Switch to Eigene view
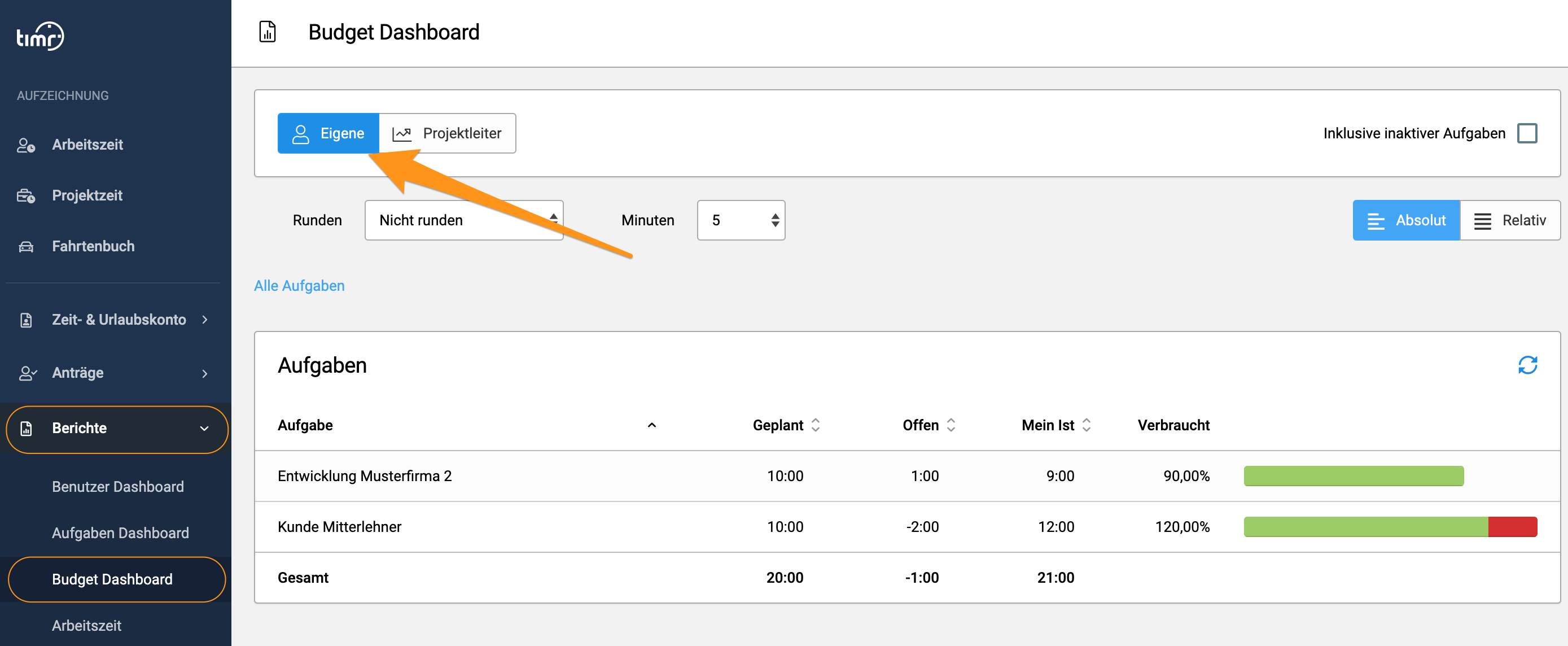This screenshot has width=1568, height=646. [x=328, y=133]
